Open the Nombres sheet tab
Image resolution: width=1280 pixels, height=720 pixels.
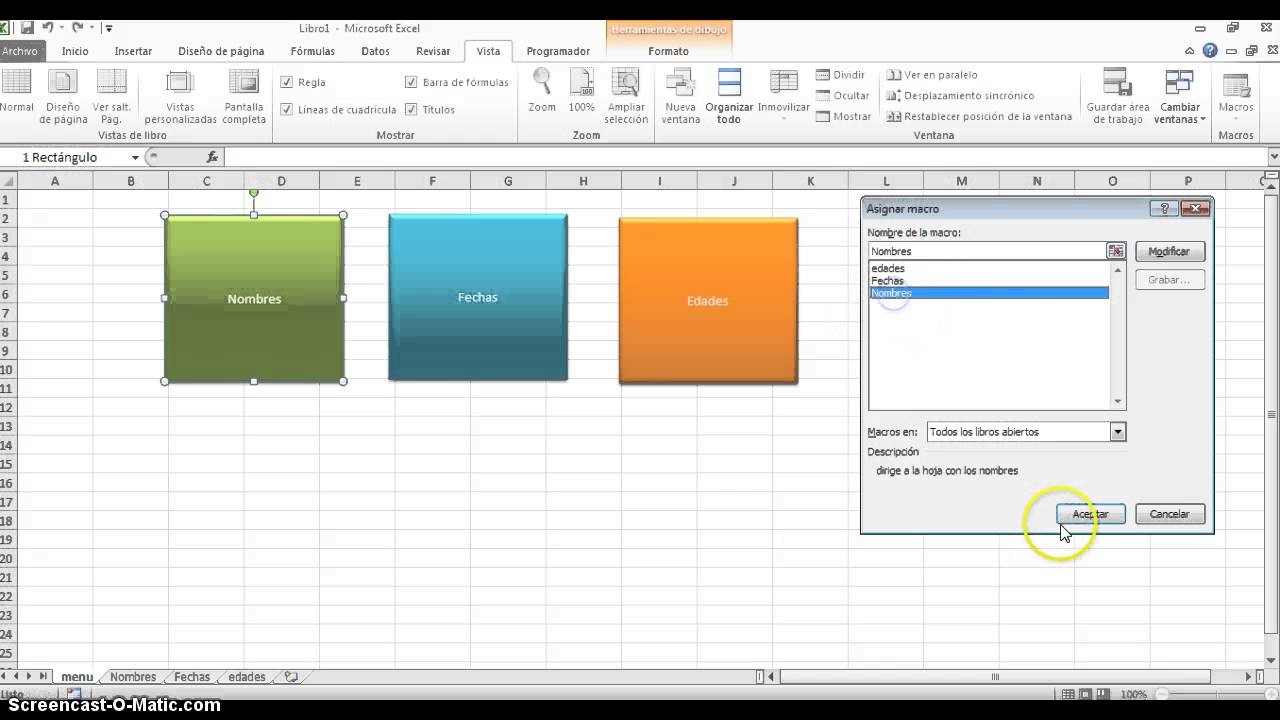pyautogui.click(x=133, y=677)
